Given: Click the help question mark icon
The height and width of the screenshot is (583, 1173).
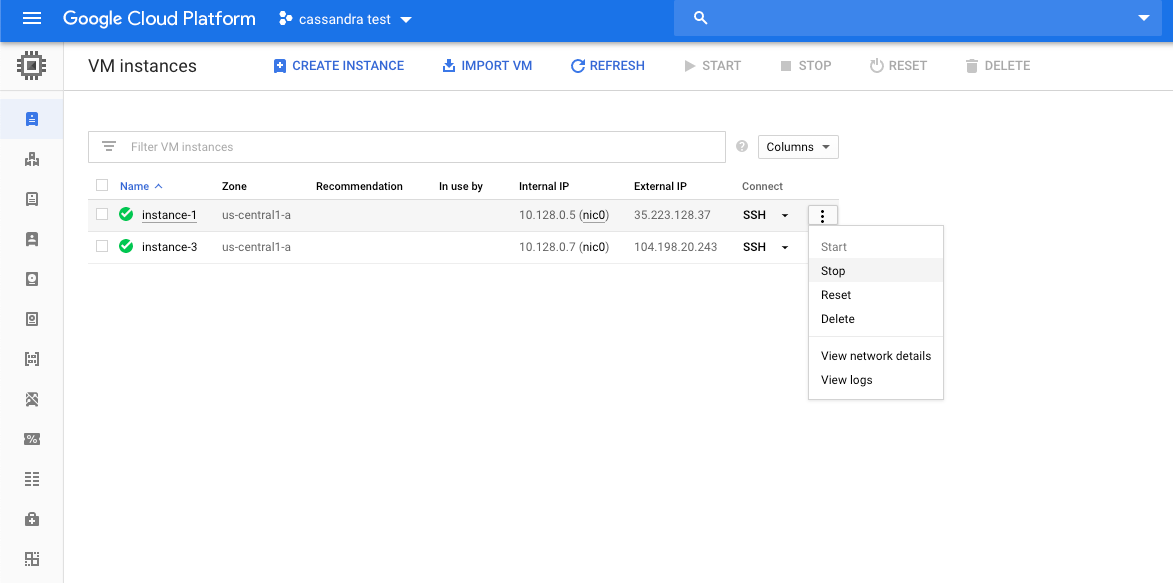Looking at the screenshot, I should pos(742,146).
